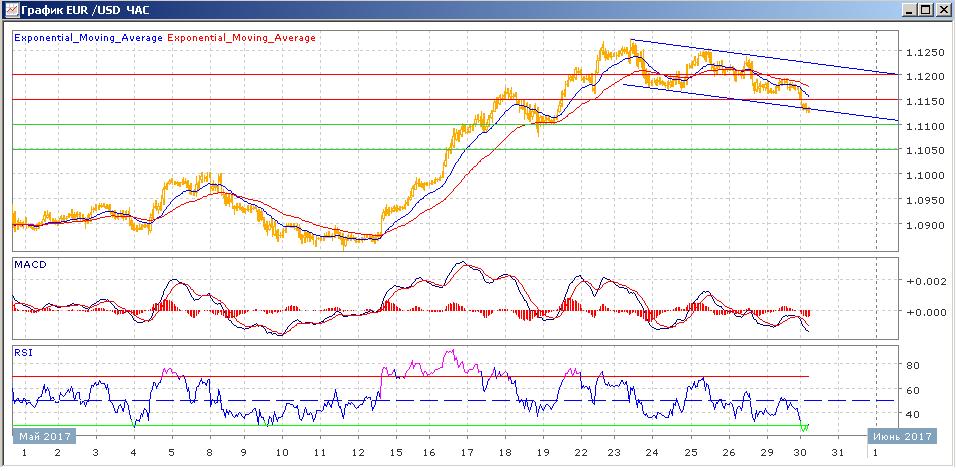Maximize the EUR/USD chart window
Image resolution: width=956 pixels, height=471 pixels.
pyautogui.click(x=926, y=10)
